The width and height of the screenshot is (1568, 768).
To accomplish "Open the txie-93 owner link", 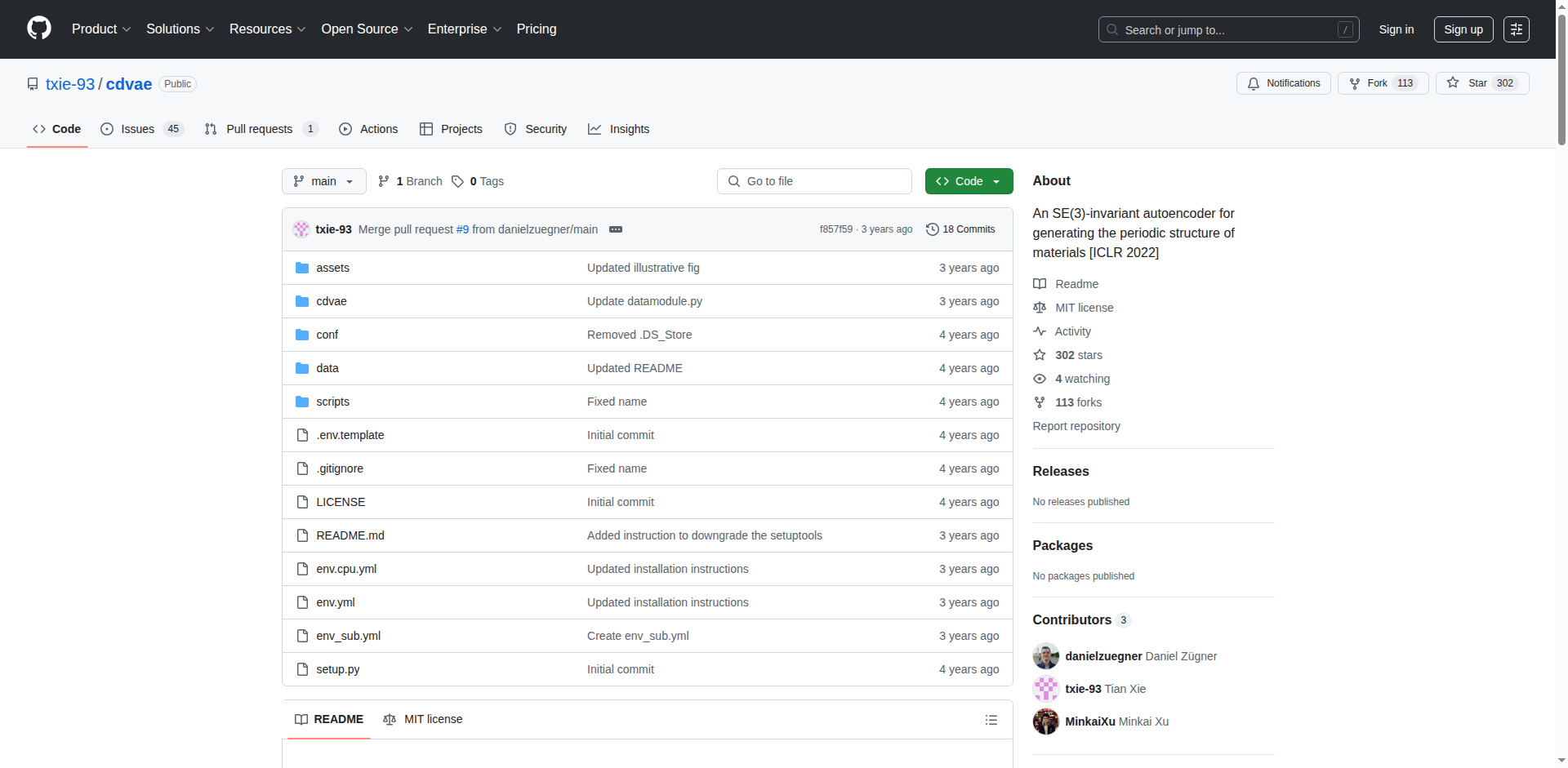I will click(x=70, y=84).
